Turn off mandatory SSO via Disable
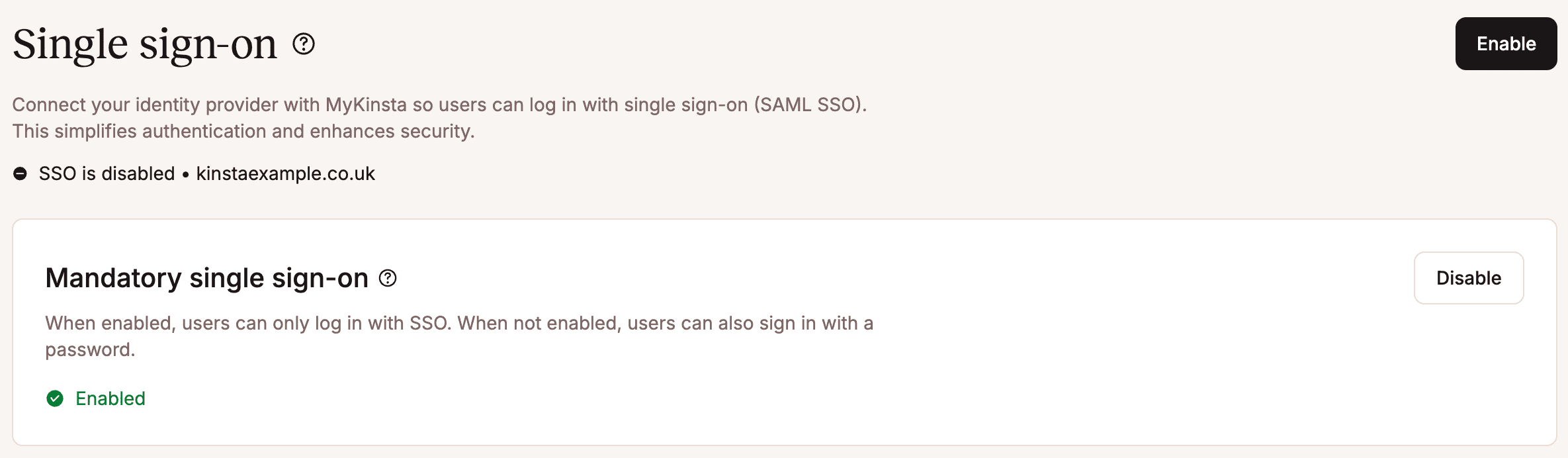 click(1468, 278)
